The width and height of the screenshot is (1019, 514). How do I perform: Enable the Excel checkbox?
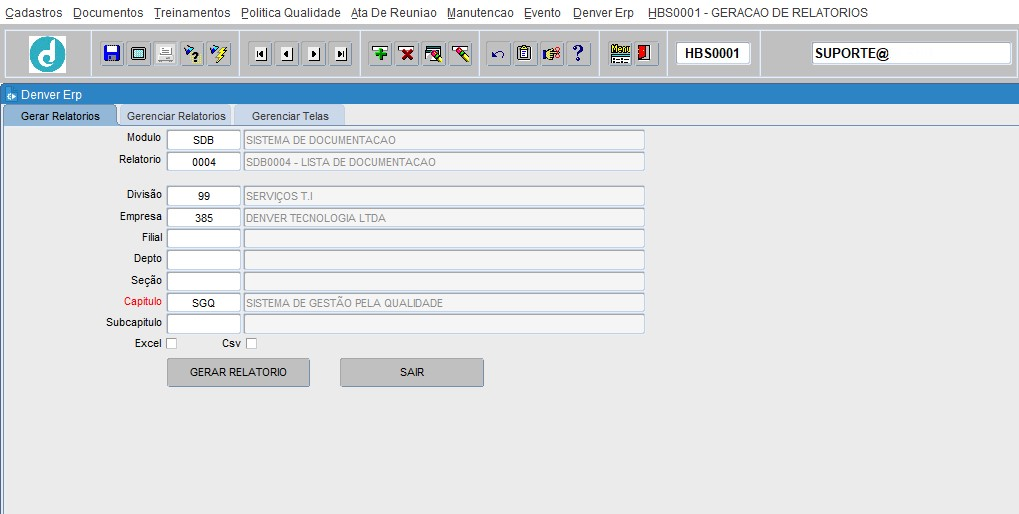pos(171,344)
